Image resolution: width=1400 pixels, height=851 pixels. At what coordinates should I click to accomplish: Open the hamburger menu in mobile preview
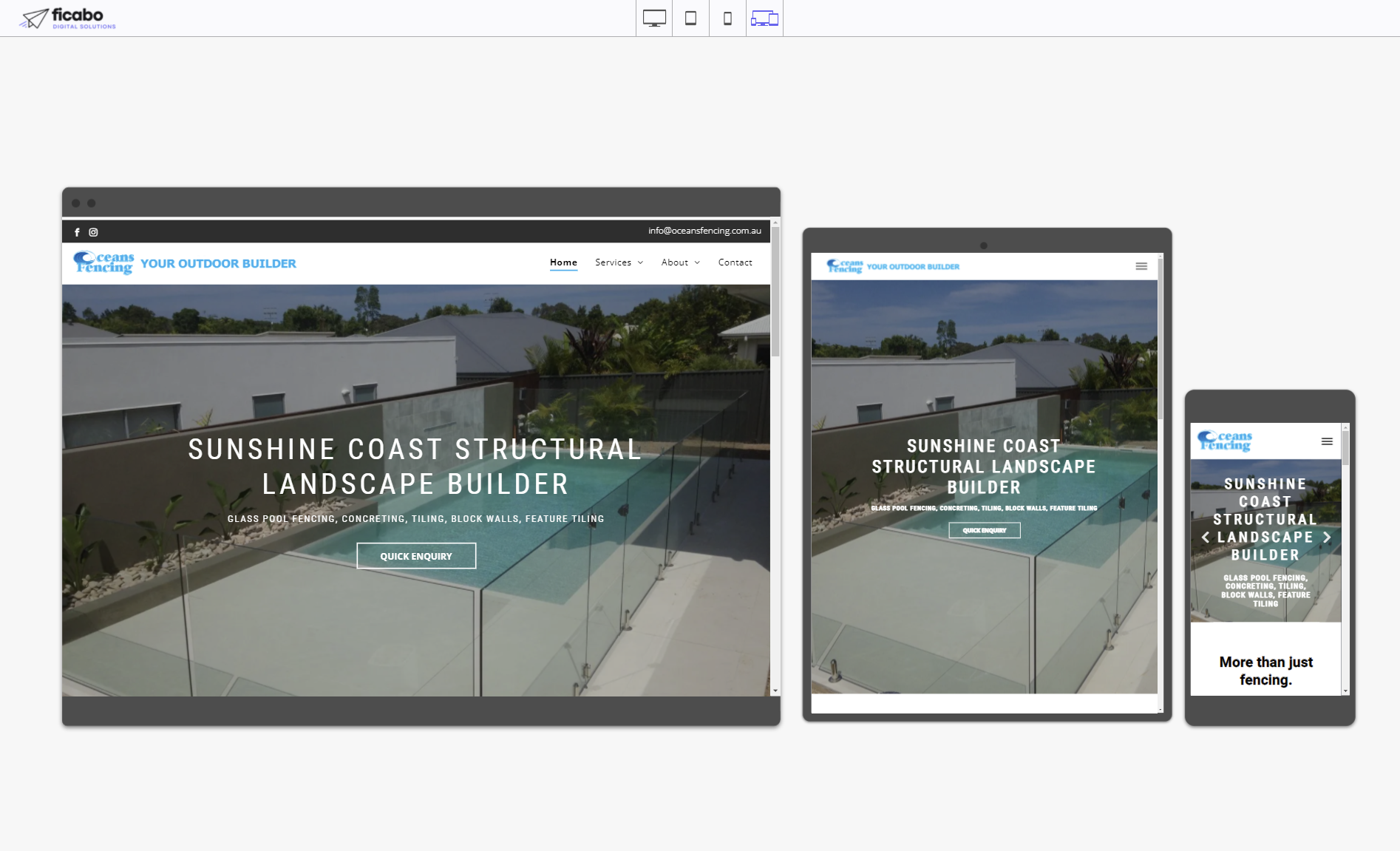pos(1327,441)
